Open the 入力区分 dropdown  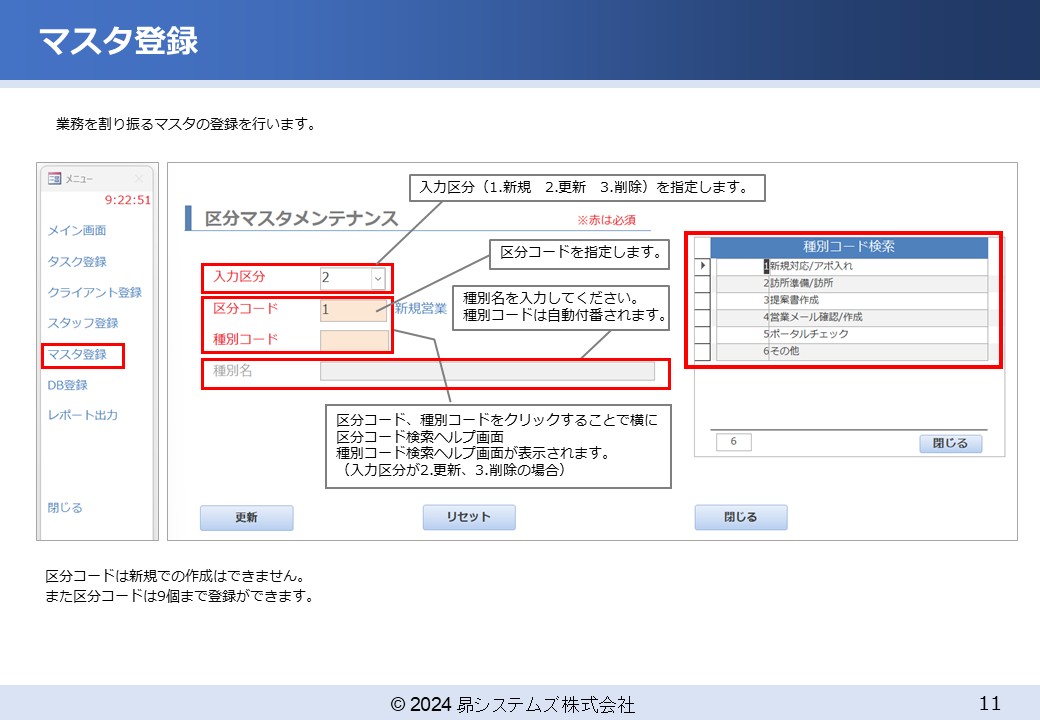(x=377, y=276)
